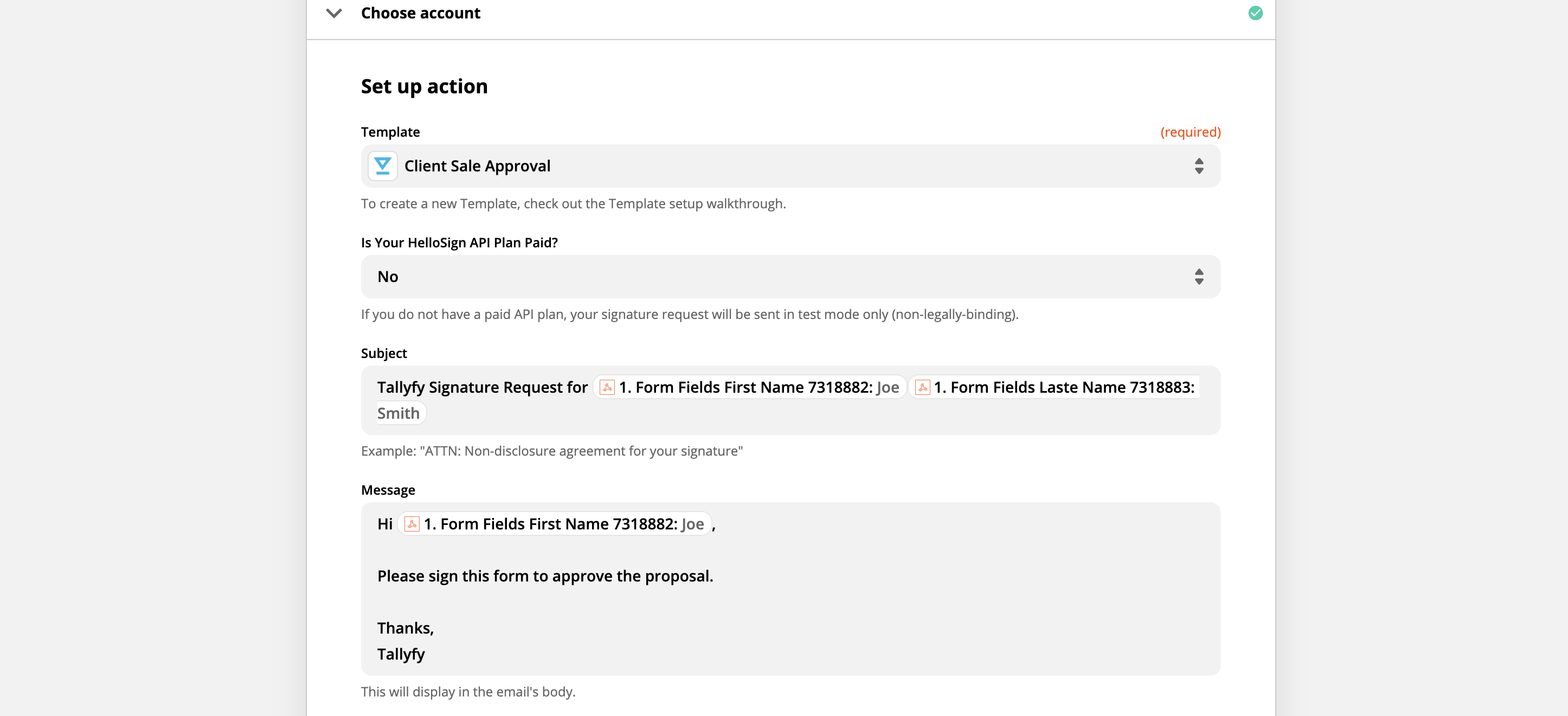This screenshot has width=1568, height=716.
Task: Open the Template dropdown showing Client Sale Approval
Action: pos(790,165)
